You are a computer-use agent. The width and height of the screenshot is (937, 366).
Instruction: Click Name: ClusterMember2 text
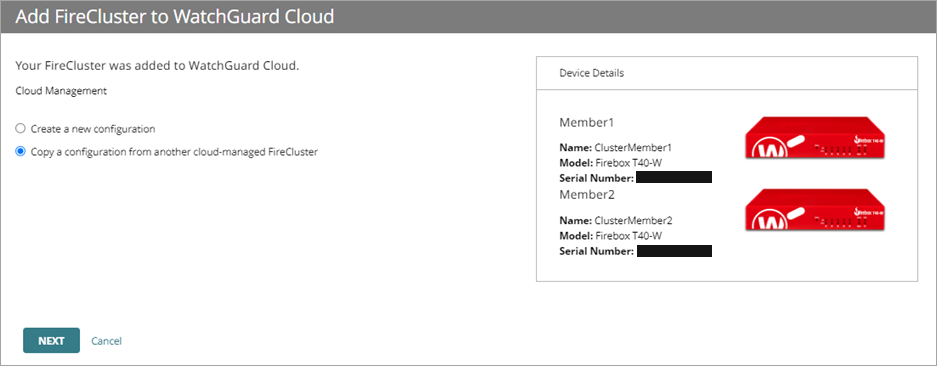(616, 220)
